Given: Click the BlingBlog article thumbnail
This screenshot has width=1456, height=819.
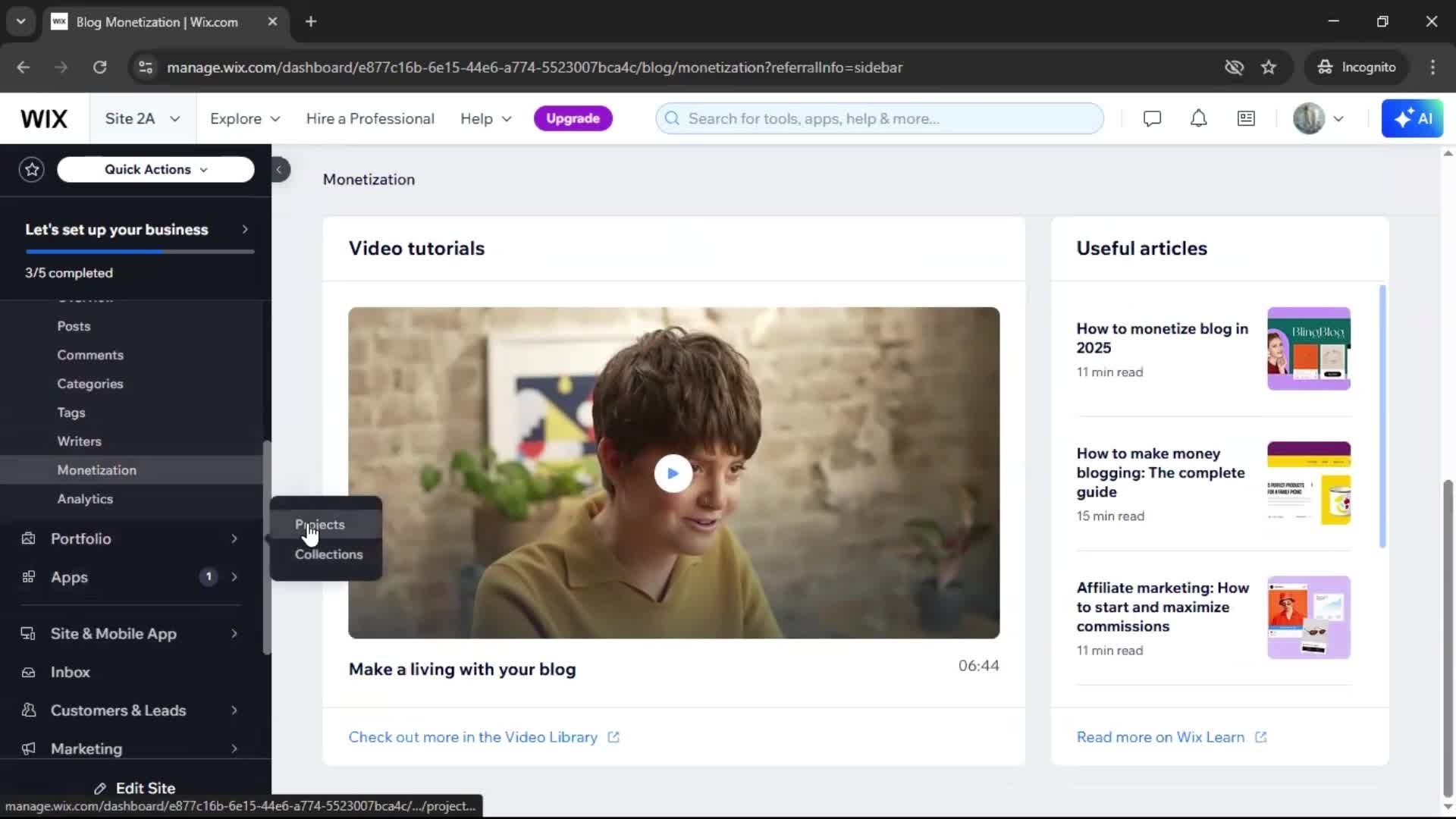Looking at the screenshot, I should tap(1309, 349).
